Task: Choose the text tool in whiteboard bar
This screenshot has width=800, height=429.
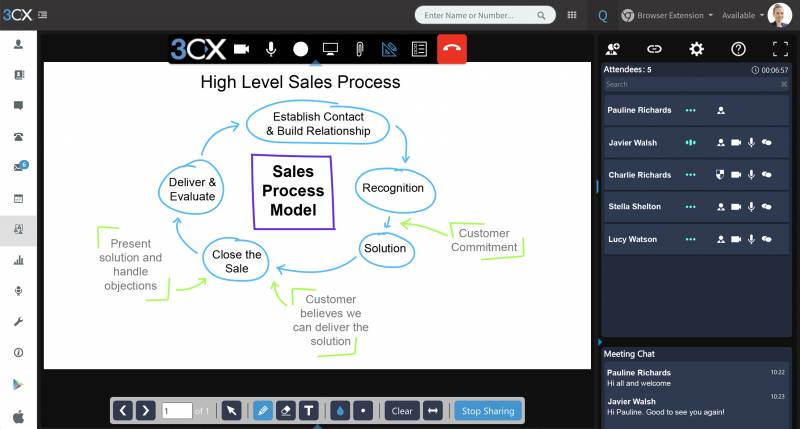Action: pos(309,410)
